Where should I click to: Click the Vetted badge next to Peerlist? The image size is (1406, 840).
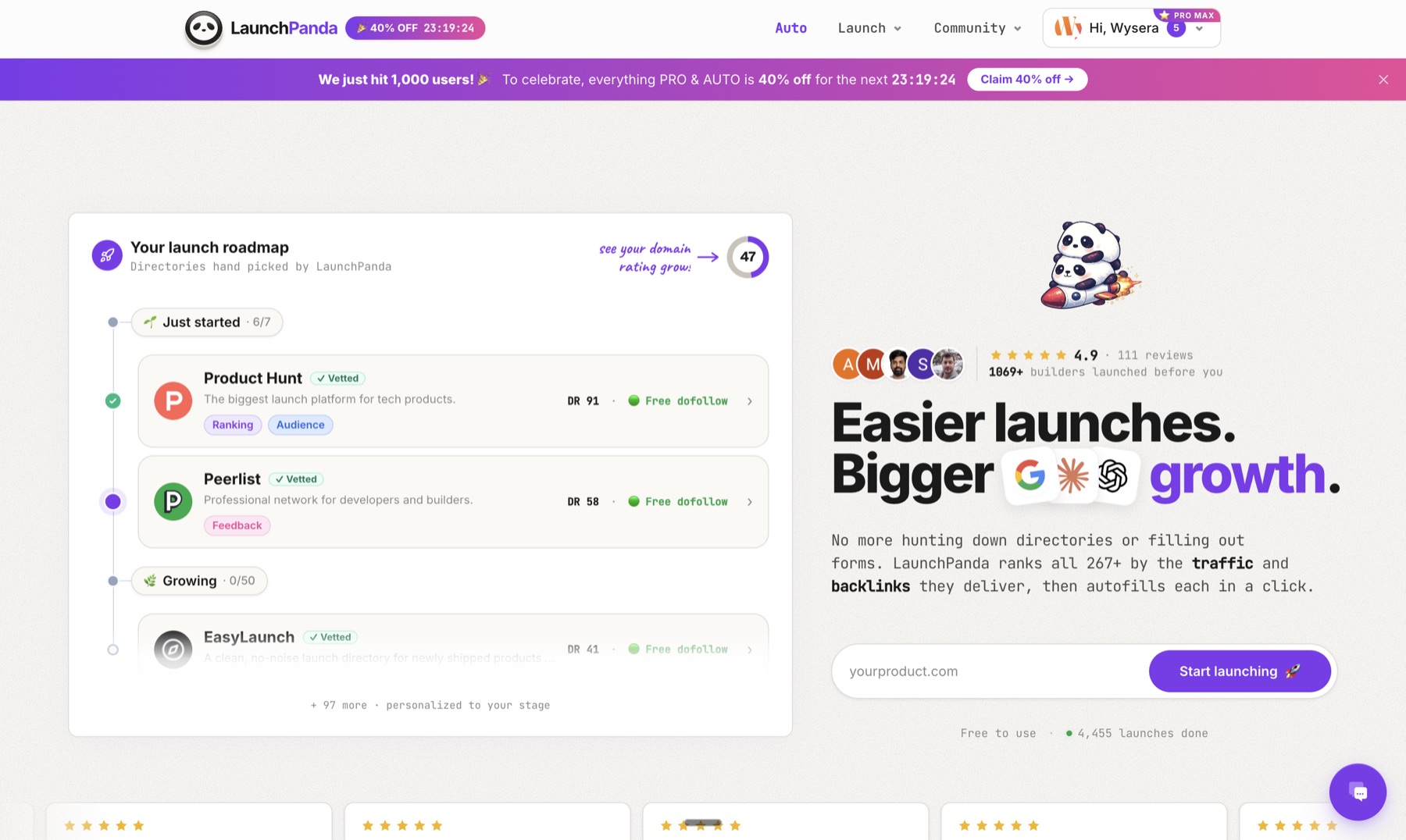296,479
